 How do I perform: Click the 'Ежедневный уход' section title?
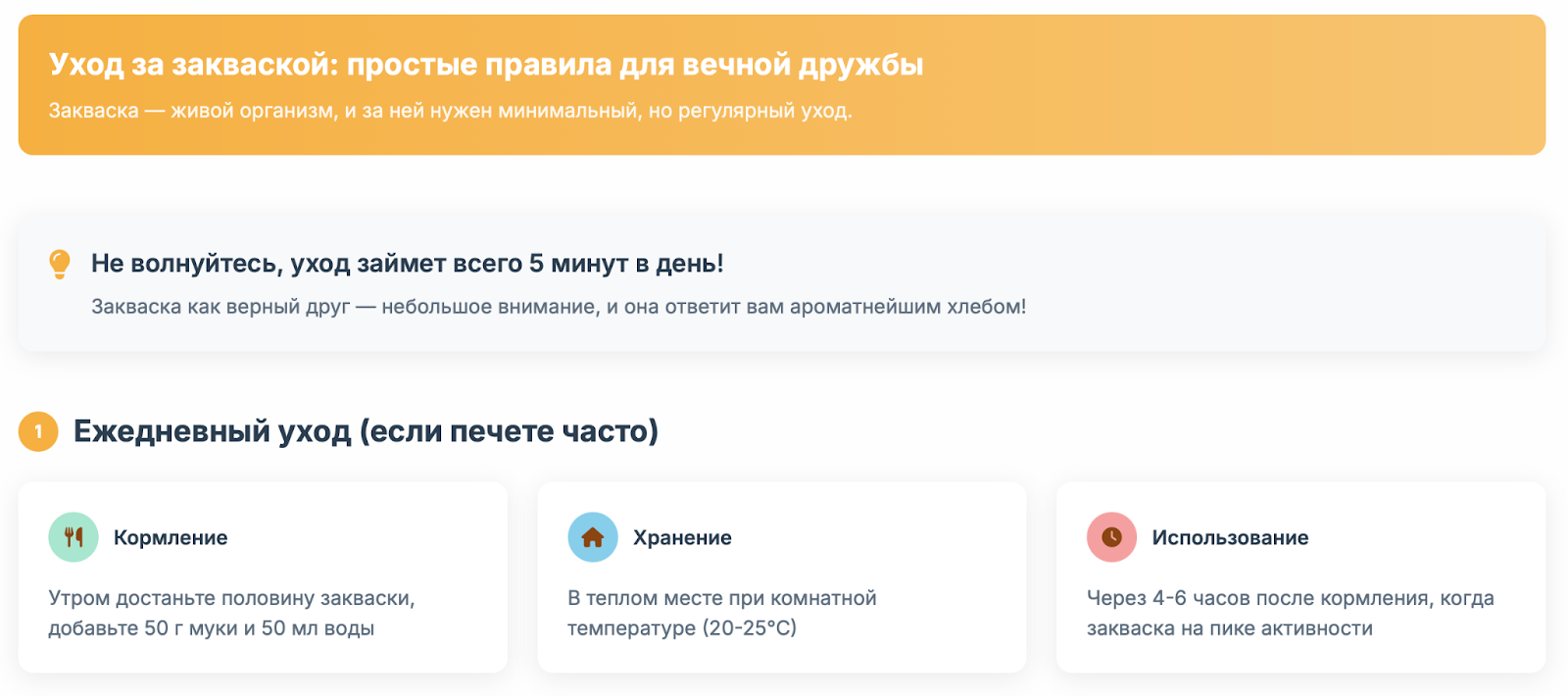click(x=366, y=431)
